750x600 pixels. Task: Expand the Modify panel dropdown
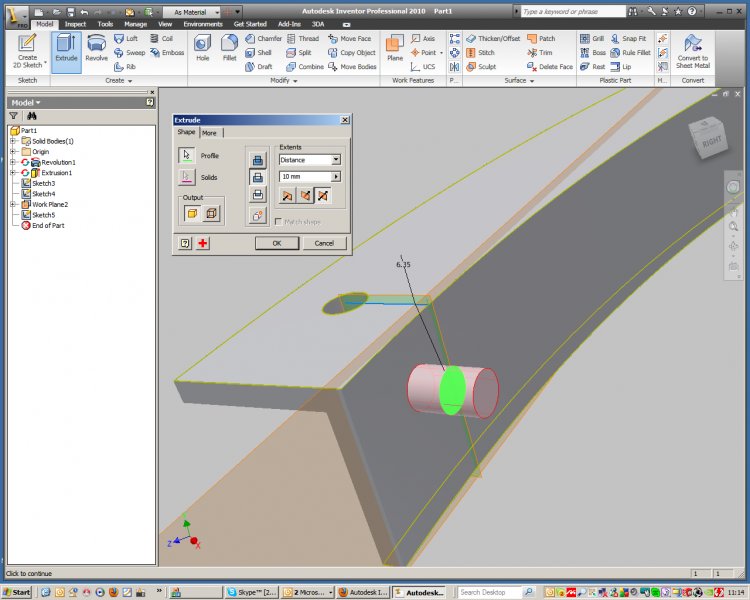click(284, 80)
